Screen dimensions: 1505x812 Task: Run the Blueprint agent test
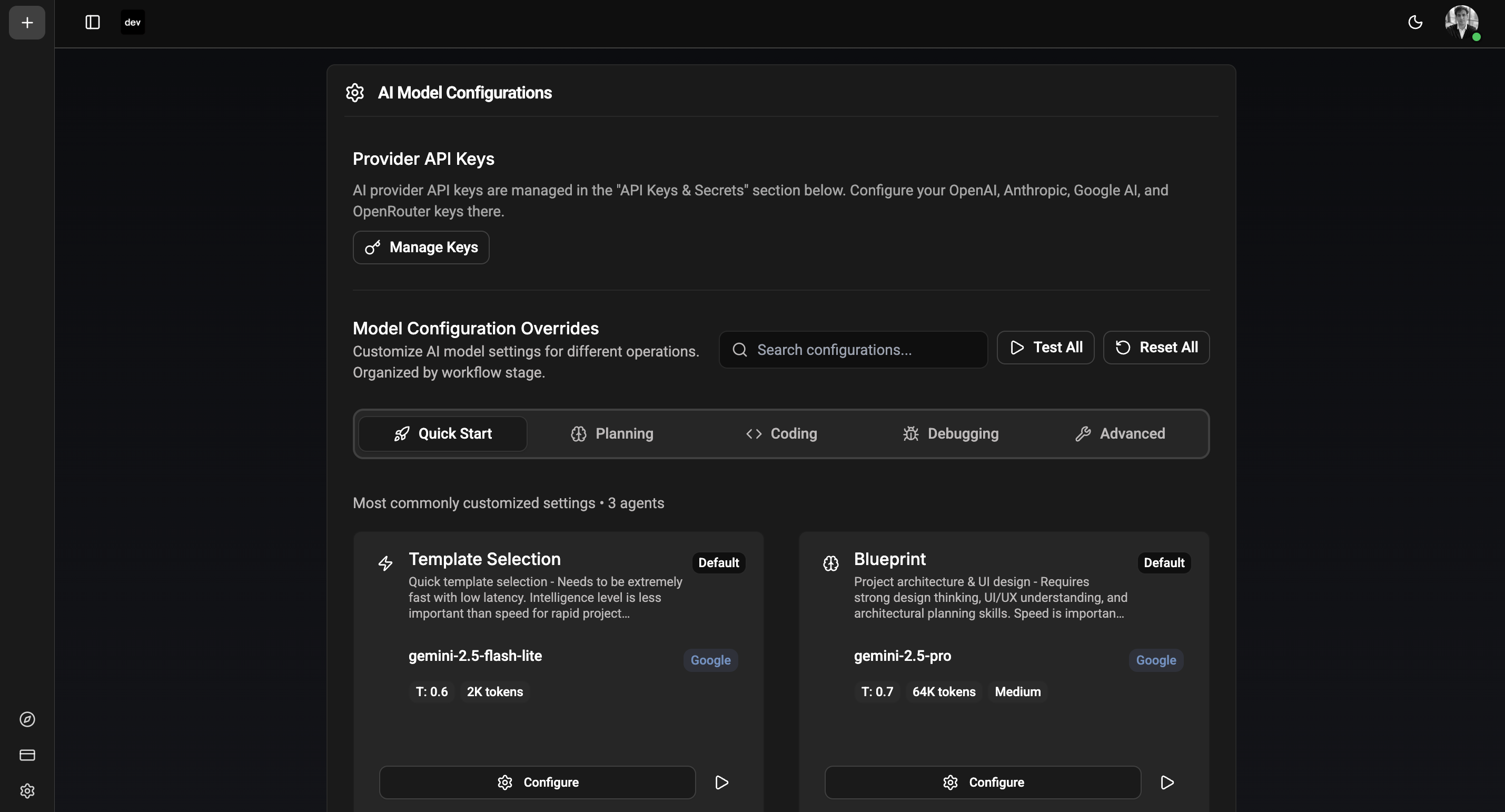pyautogui.click(x=1167, y=782)
